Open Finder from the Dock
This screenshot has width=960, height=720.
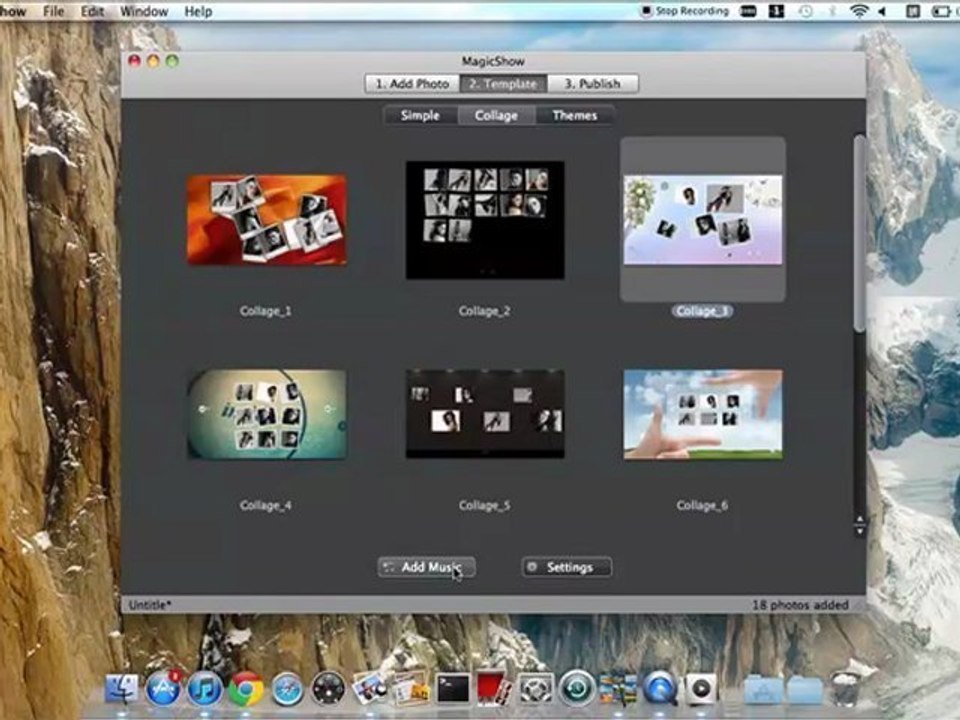tap(121, 689)
